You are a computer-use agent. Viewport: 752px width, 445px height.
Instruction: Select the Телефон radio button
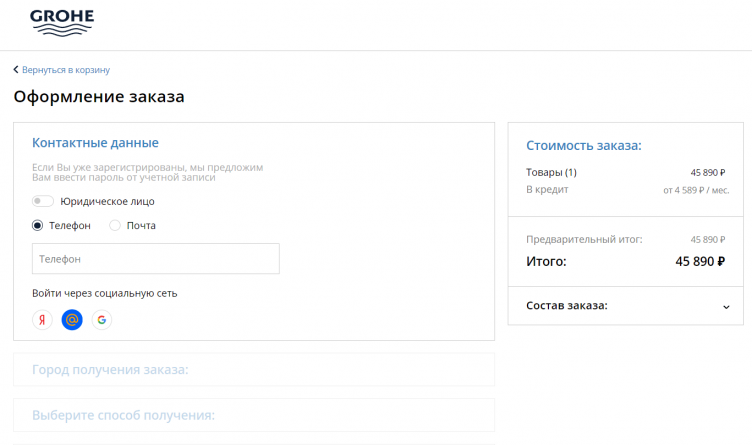point(38,225)
